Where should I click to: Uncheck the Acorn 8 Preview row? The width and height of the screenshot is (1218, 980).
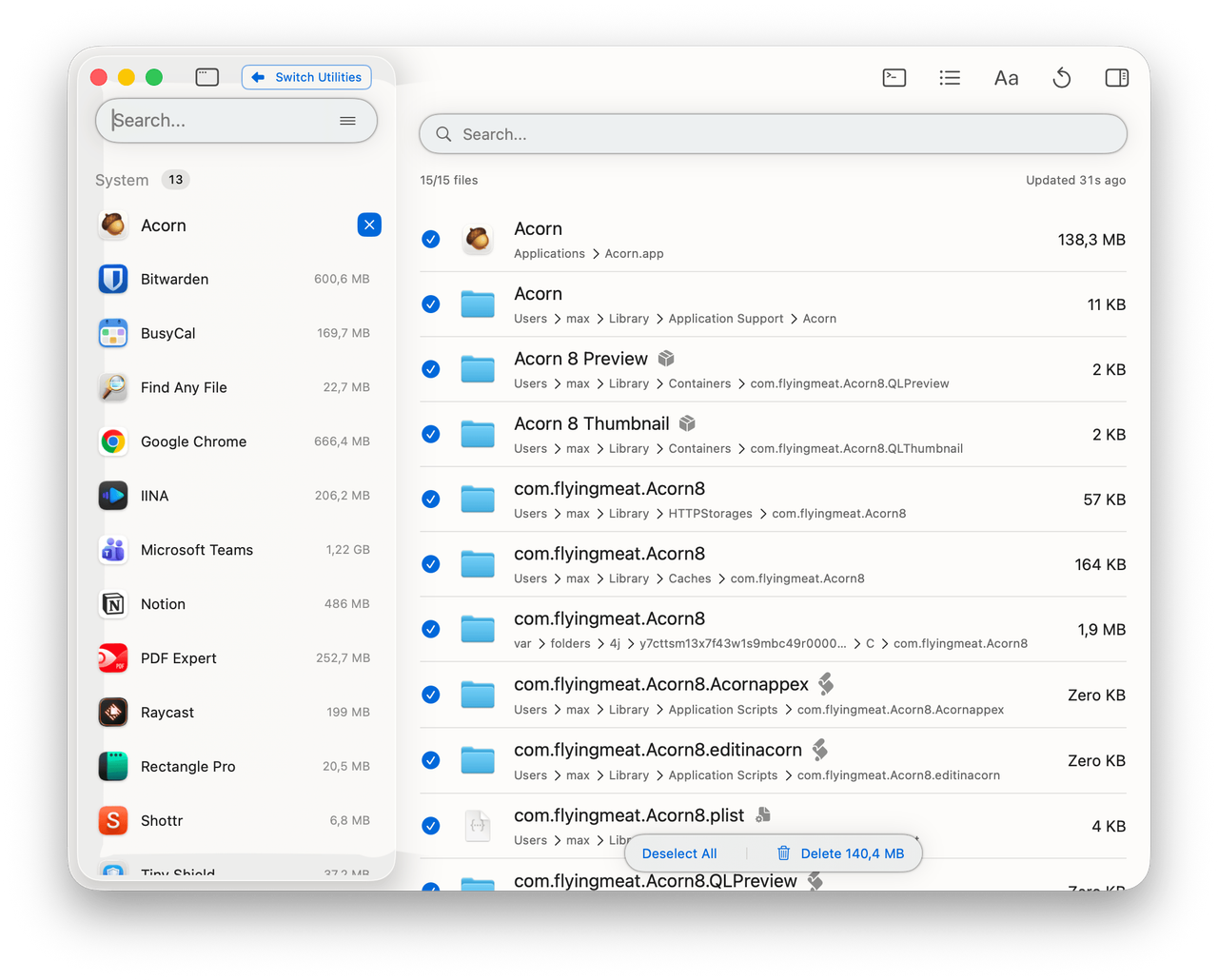pyautogui.click(x=431, y=369)
